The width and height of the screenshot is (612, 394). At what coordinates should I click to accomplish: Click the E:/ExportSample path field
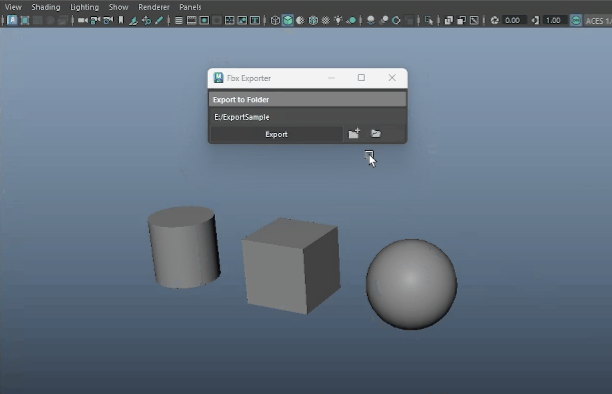click(x=308, y=117)
